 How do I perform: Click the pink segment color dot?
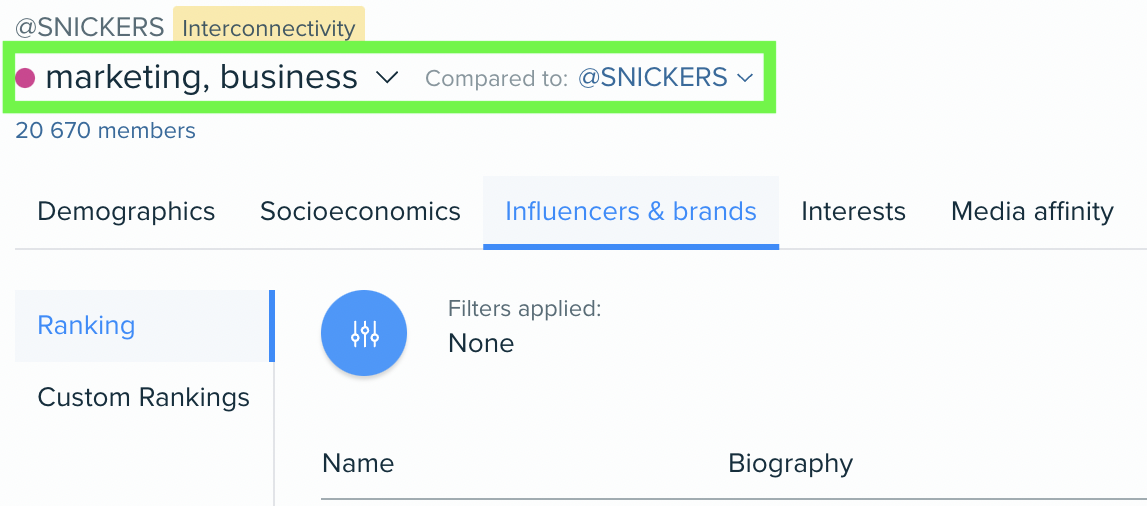click(26, 78)
